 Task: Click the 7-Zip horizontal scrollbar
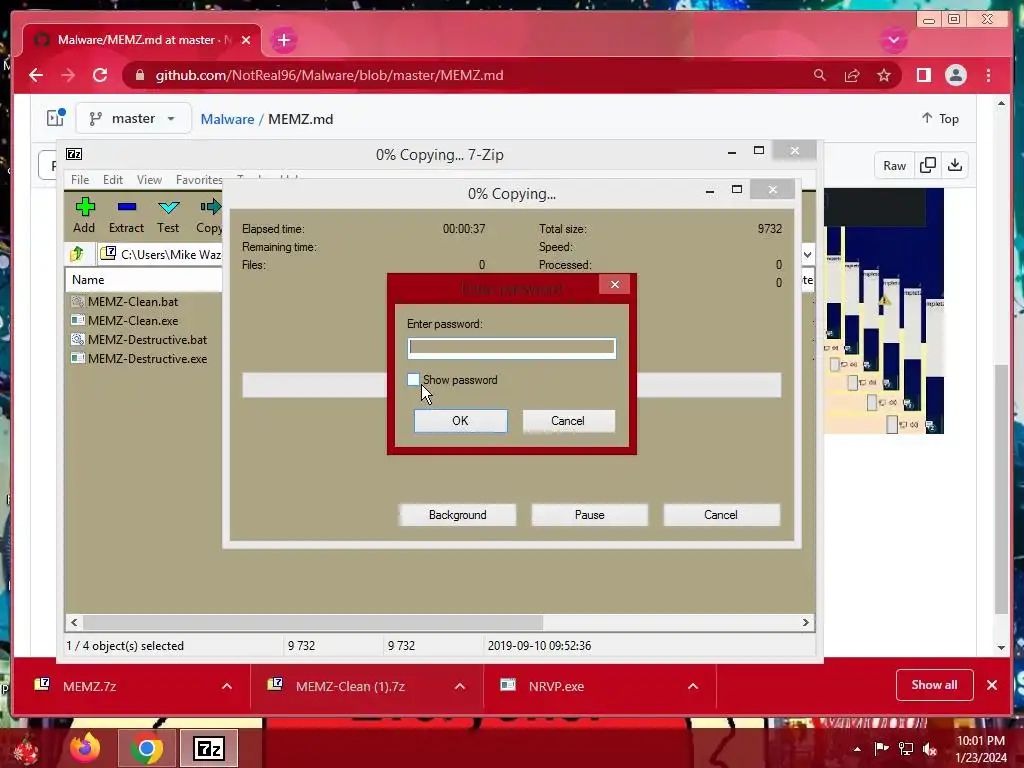(313, 622)
